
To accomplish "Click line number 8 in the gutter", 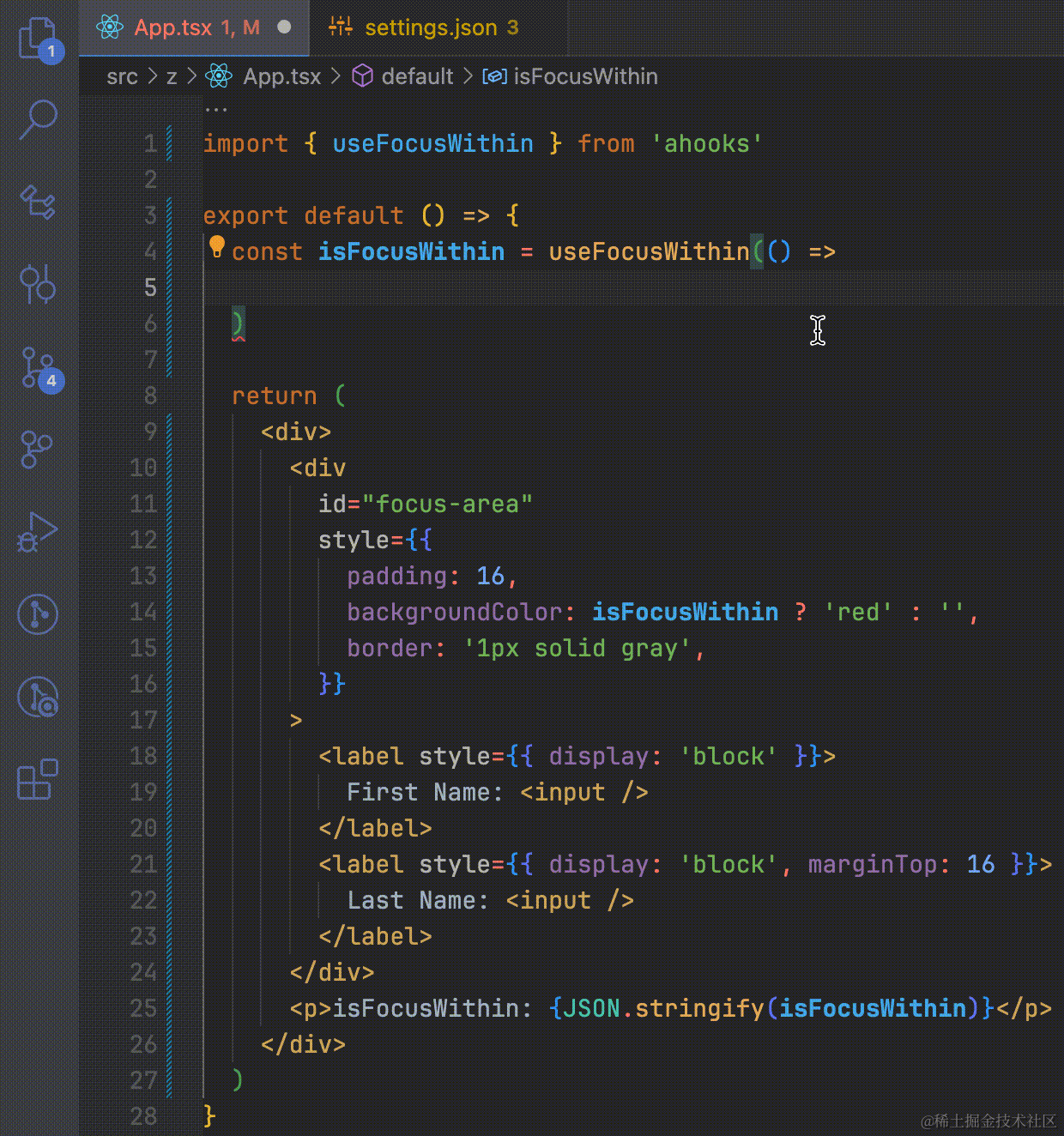I will 150,396.
